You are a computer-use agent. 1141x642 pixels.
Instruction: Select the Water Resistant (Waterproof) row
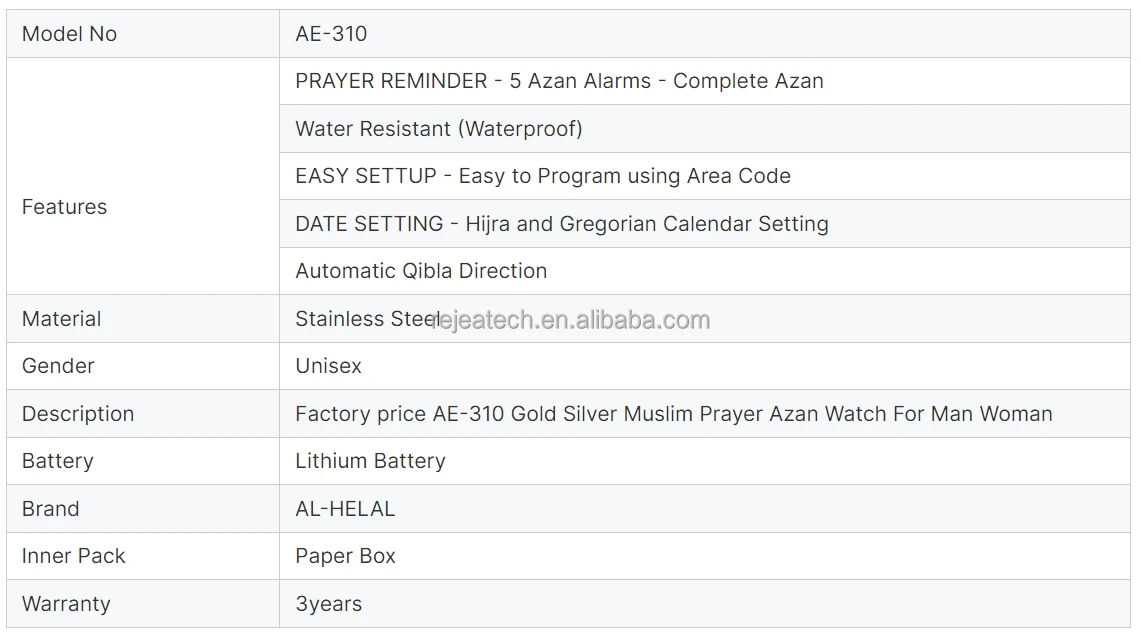tap(704, 129)
